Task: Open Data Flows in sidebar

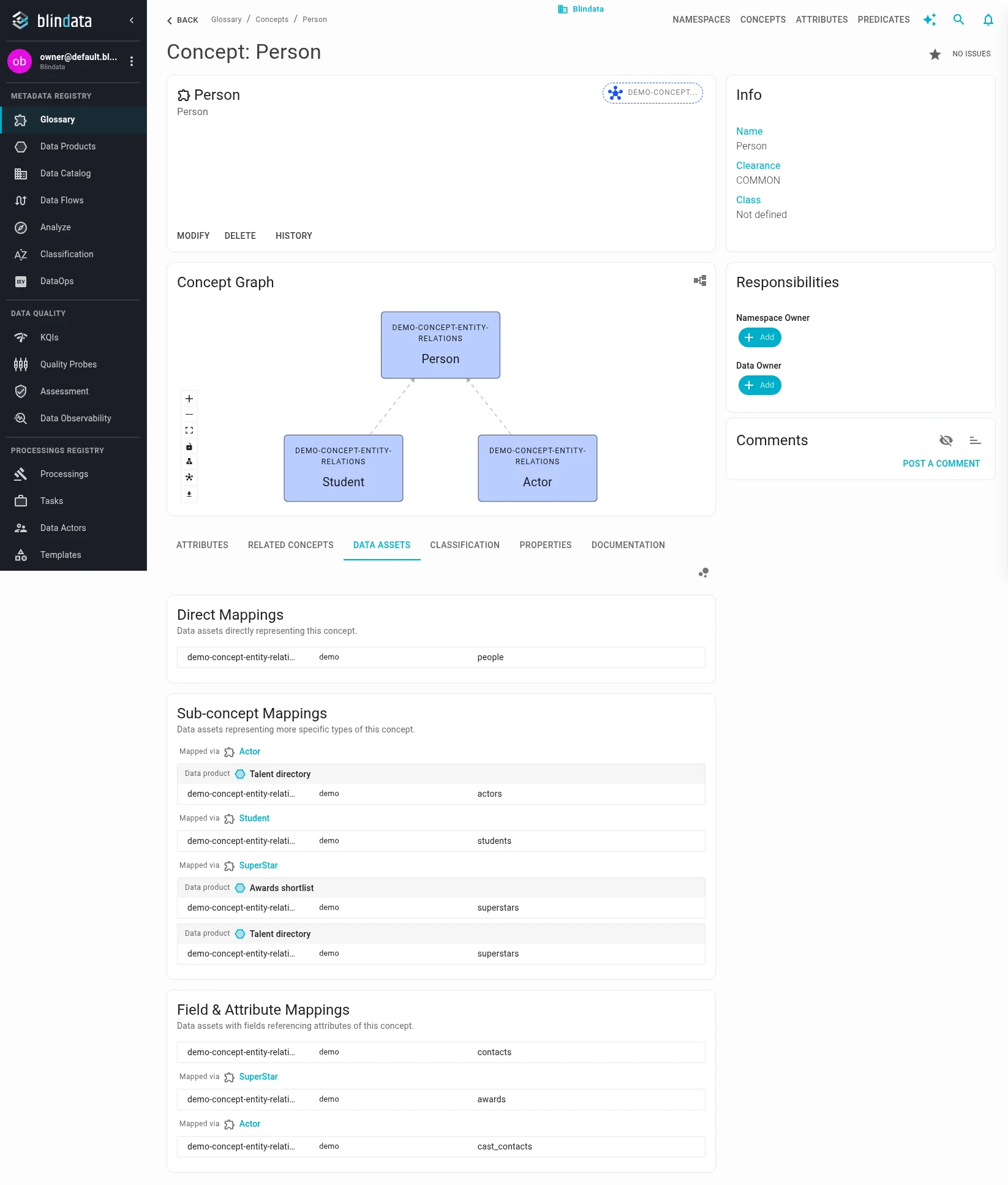Action: click(x=73, y=200)
